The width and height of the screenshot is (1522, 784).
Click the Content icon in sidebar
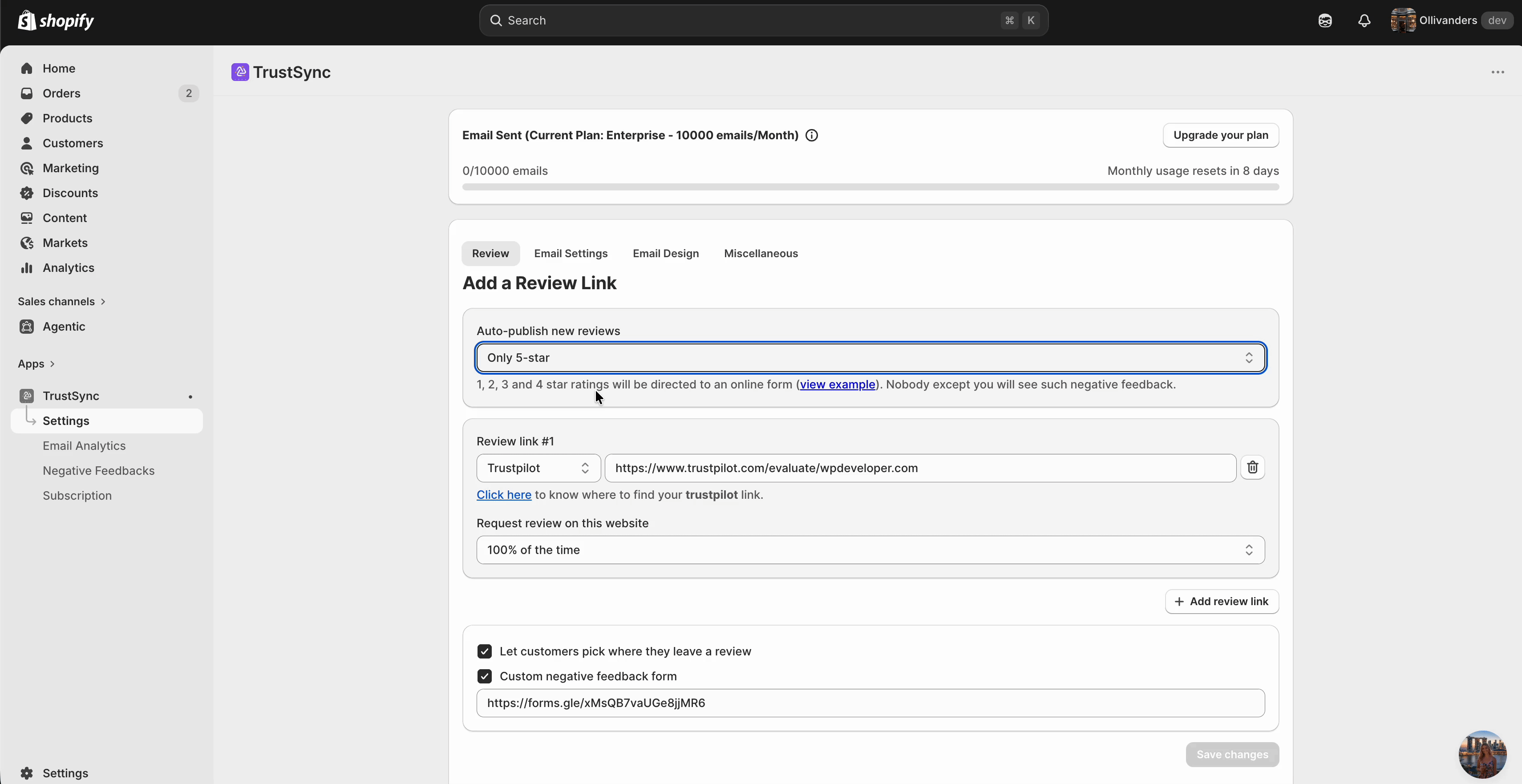coord(27,218)
